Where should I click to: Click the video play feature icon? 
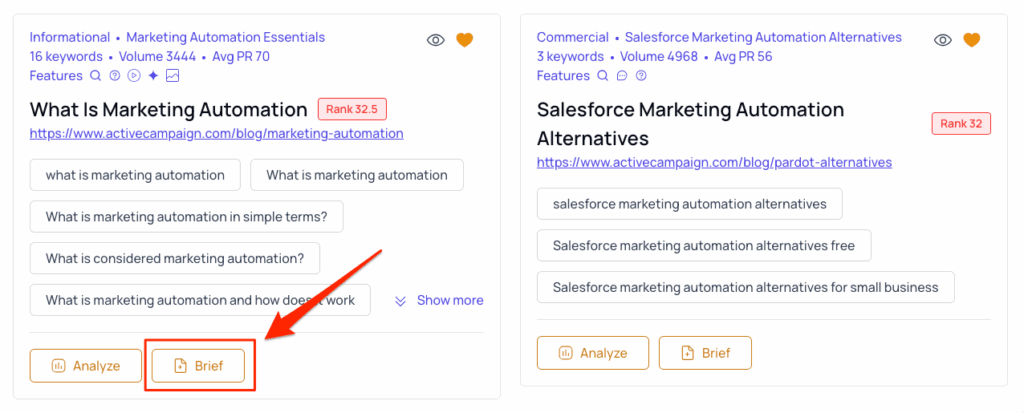point(134,75)
